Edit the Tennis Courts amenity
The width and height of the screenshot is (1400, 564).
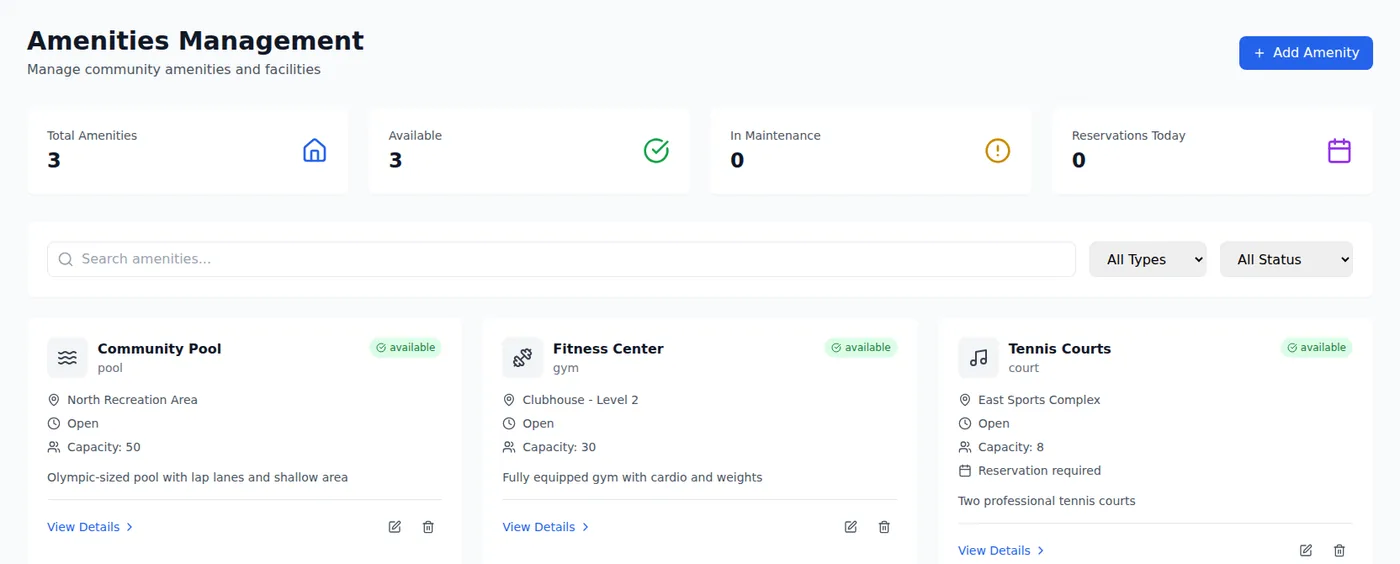(x=1306, y=551)
